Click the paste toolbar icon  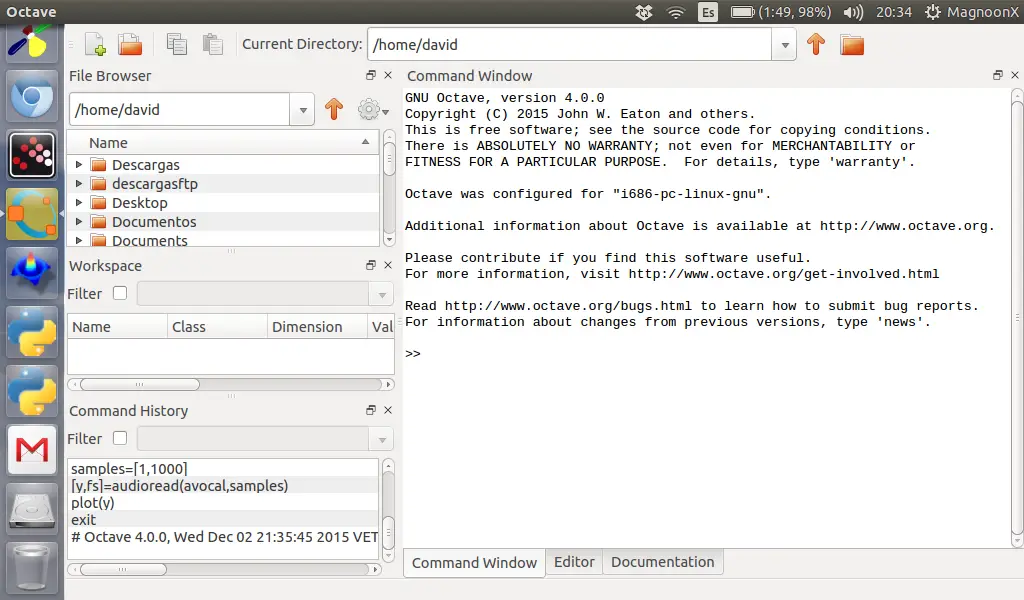[212, 44]
